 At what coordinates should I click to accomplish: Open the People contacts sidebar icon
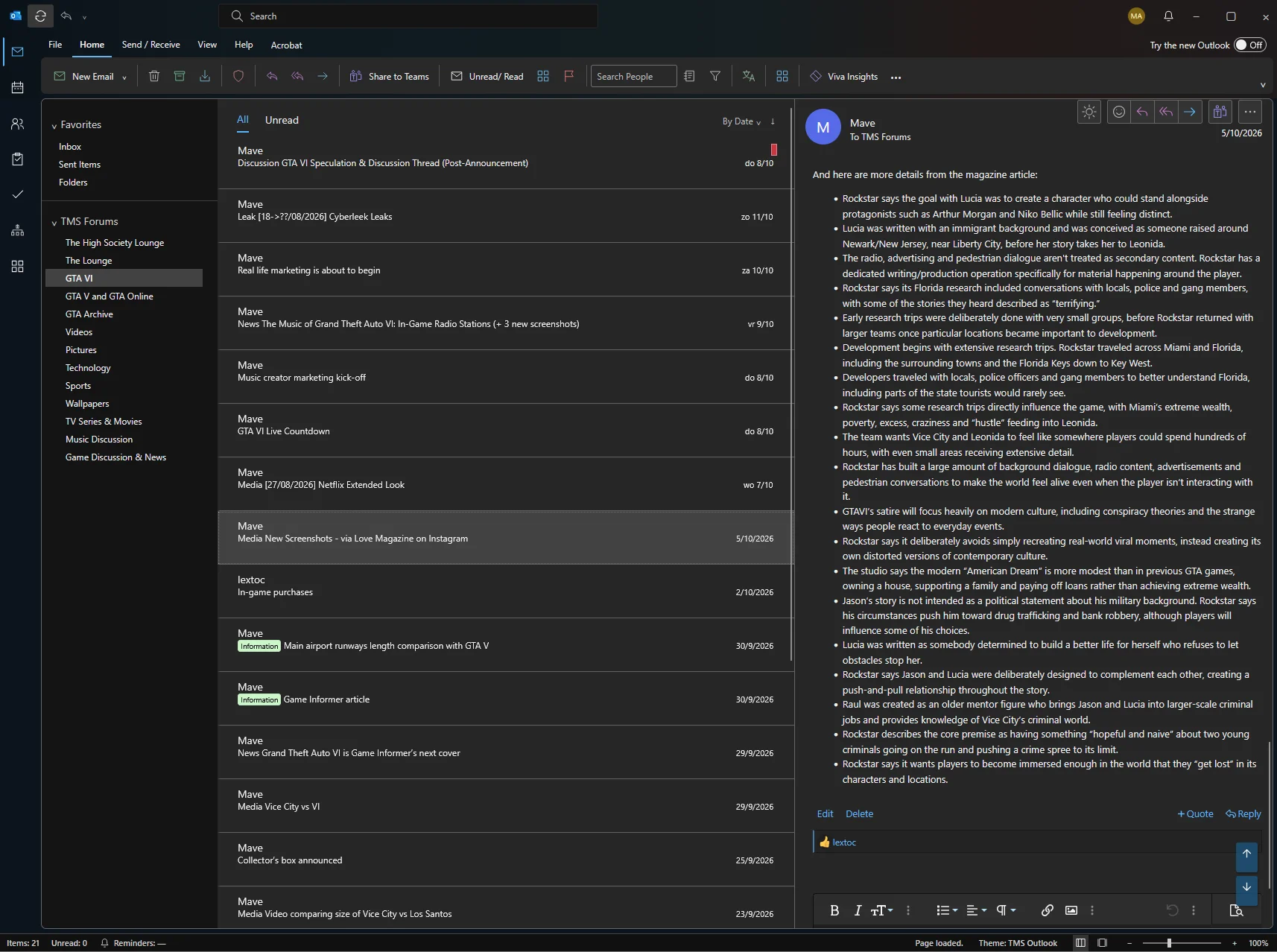[x=17, y=124]
